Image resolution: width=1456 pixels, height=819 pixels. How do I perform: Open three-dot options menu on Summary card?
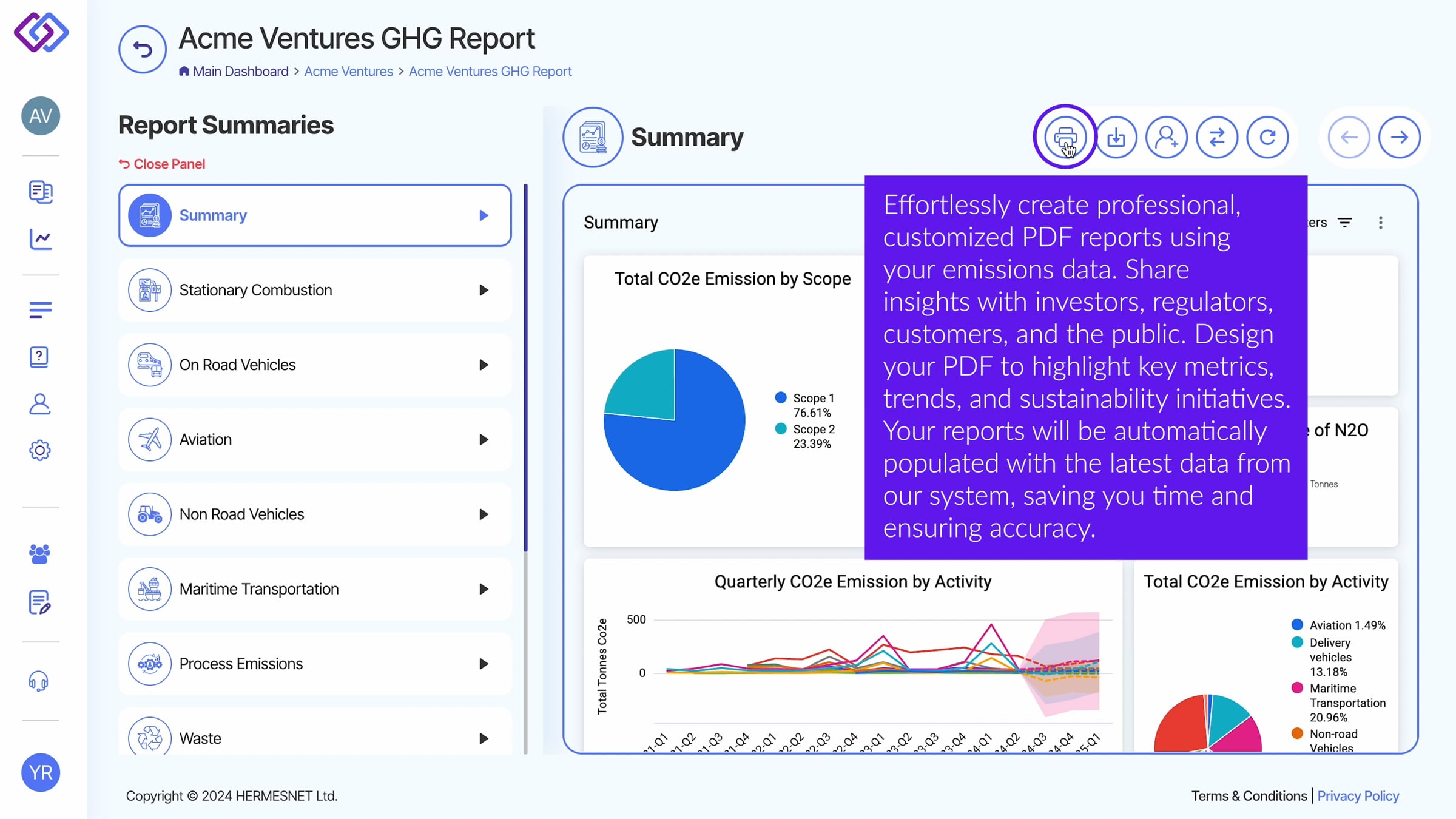coord(1380,223)
